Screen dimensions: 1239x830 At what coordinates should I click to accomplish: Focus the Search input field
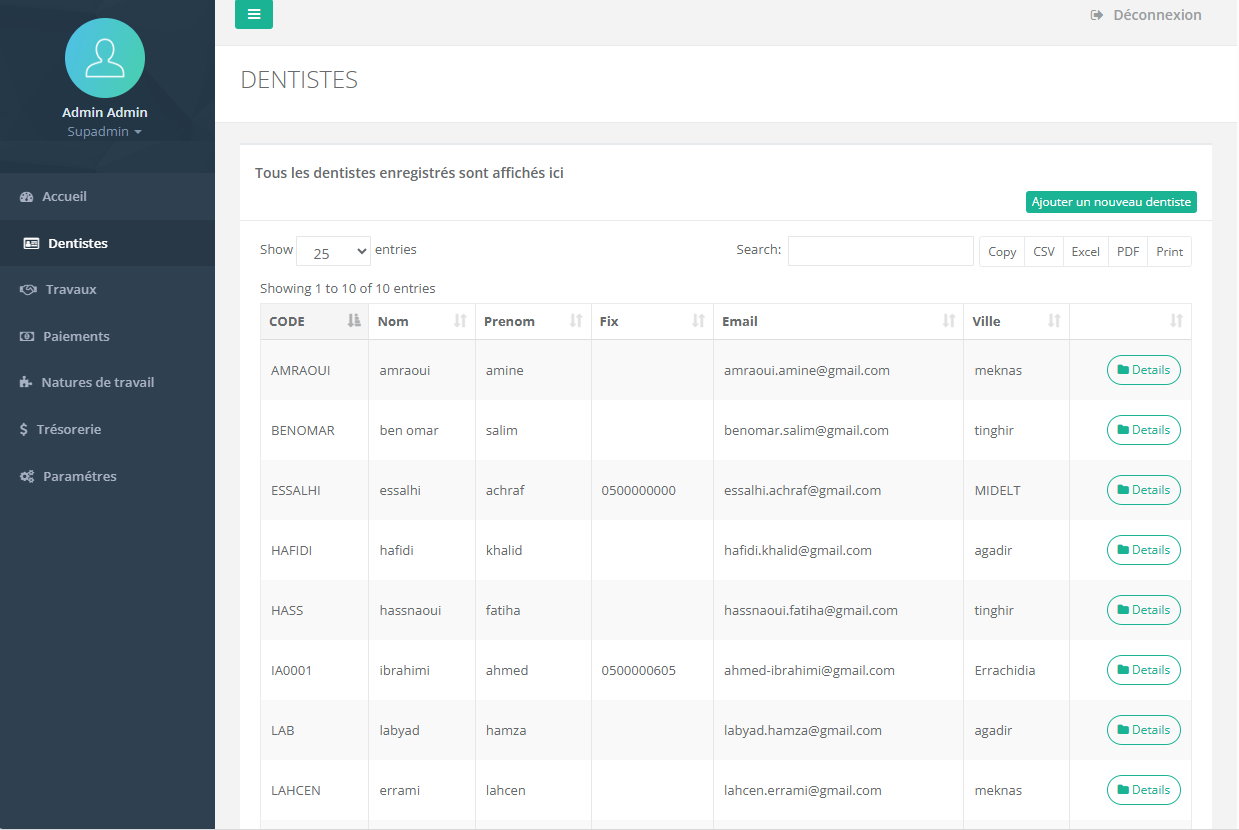(x=880, y=251)
